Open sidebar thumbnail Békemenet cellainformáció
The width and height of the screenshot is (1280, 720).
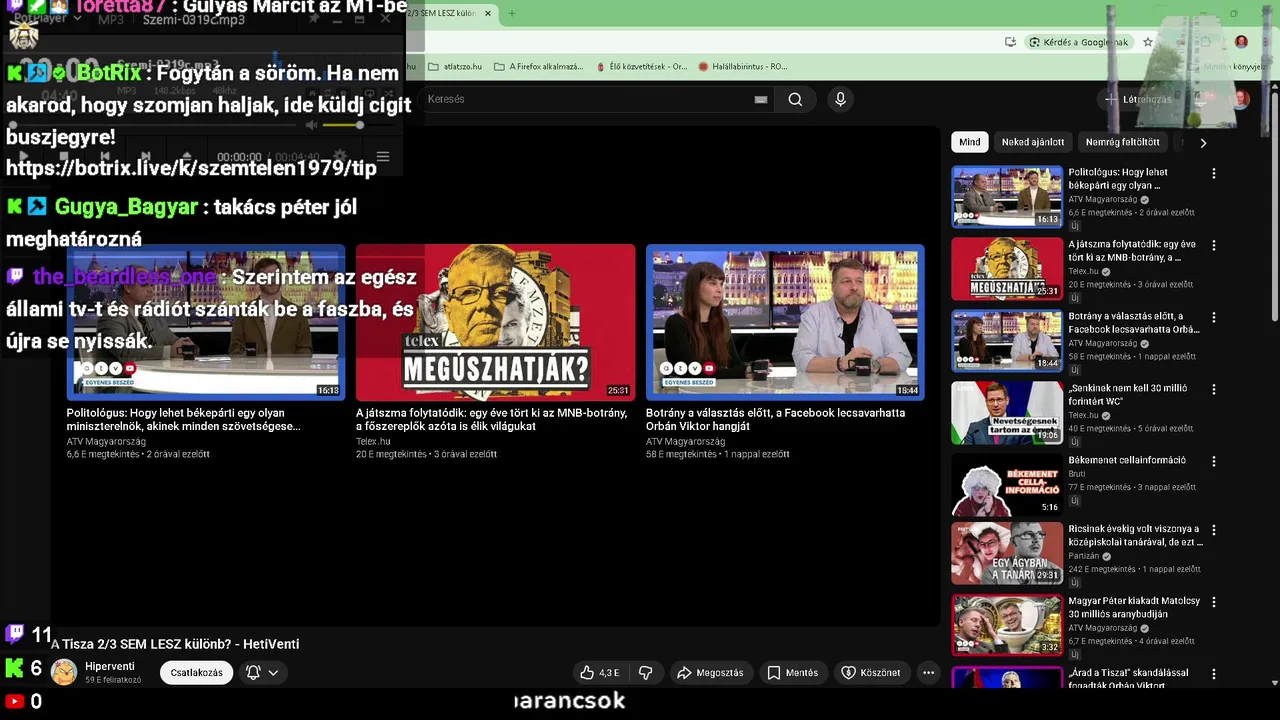1007,484
